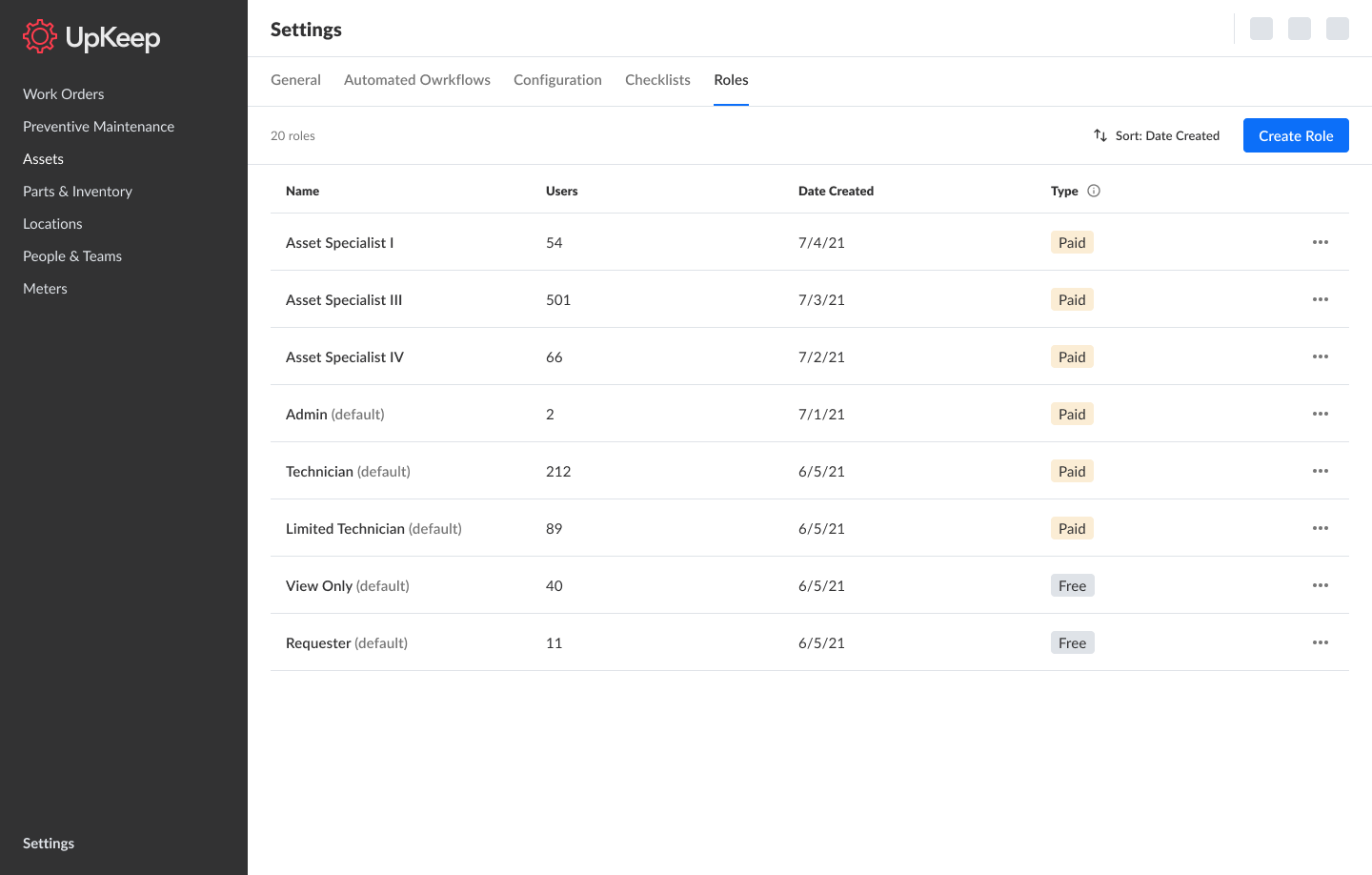Click the Paid badge for Technician
Viewport: 1372px width, 875px height.
(1072, 471)
